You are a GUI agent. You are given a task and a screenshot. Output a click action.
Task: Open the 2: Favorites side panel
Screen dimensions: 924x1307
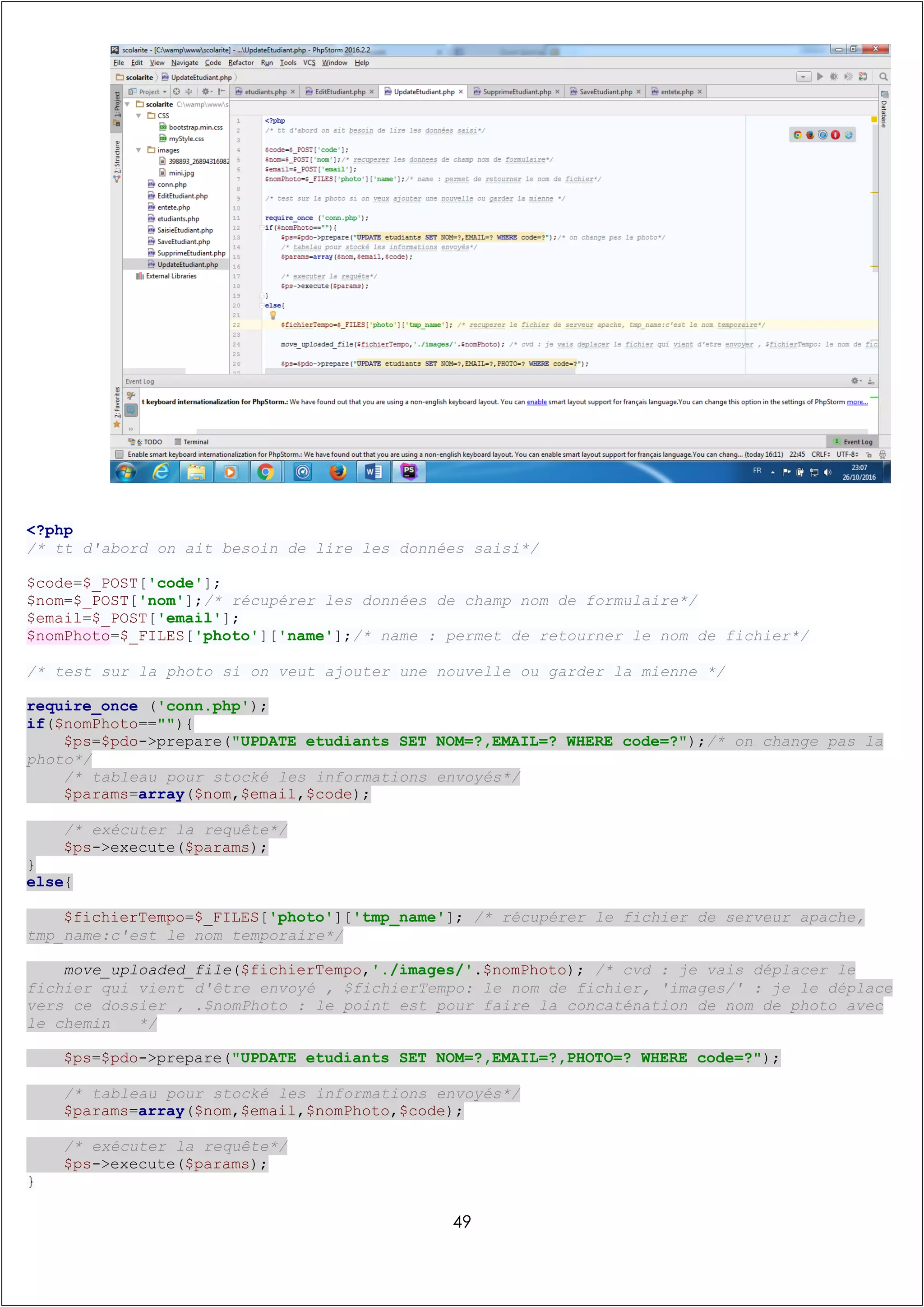tap(117, 407)
